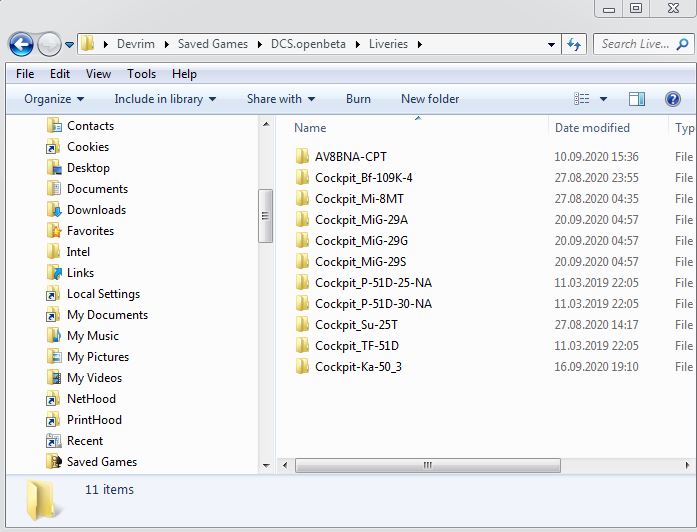
Task: Toggle the preview pane icon
Action: (x=637, y=99)
